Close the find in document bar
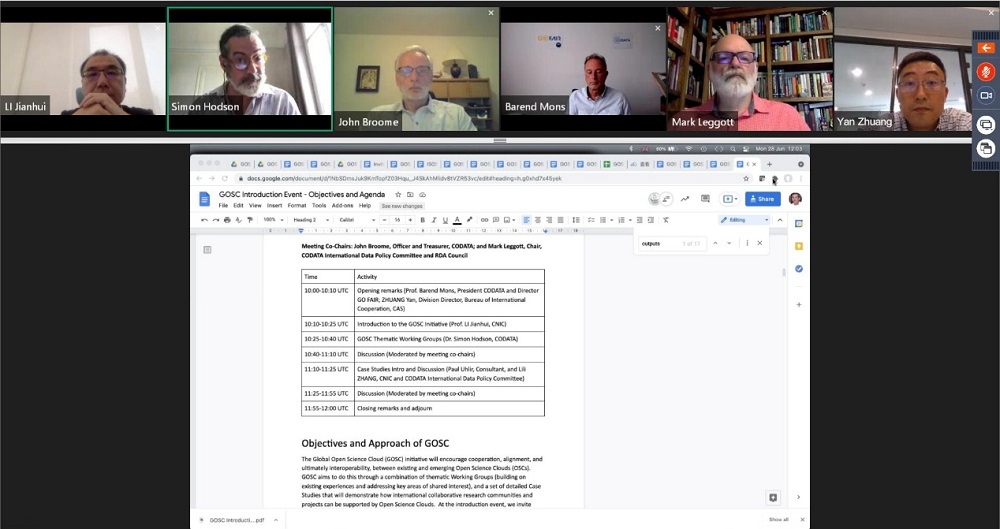The width and height of the screenshot is (1000, 529). click(760, 243)
